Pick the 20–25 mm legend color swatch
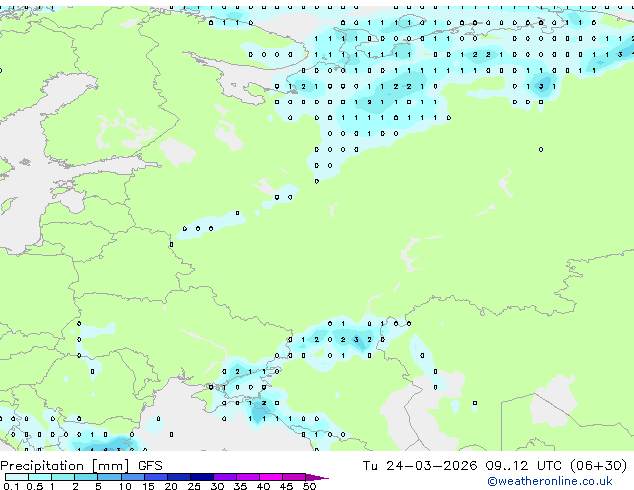Viewport: 634px width, 490px height. [x=179, y=477]
